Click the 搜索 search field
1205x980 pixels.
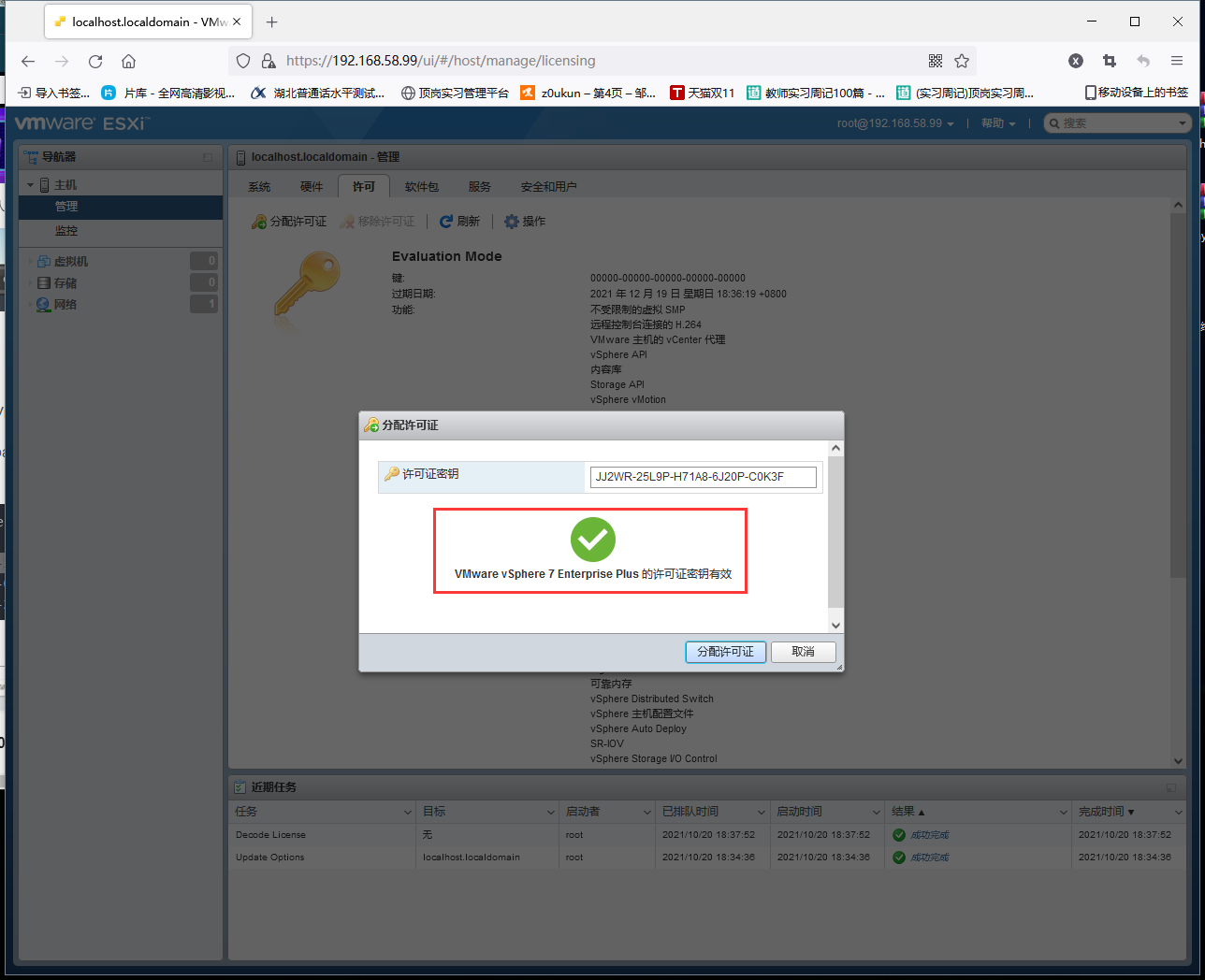(x=1116, y=123)
